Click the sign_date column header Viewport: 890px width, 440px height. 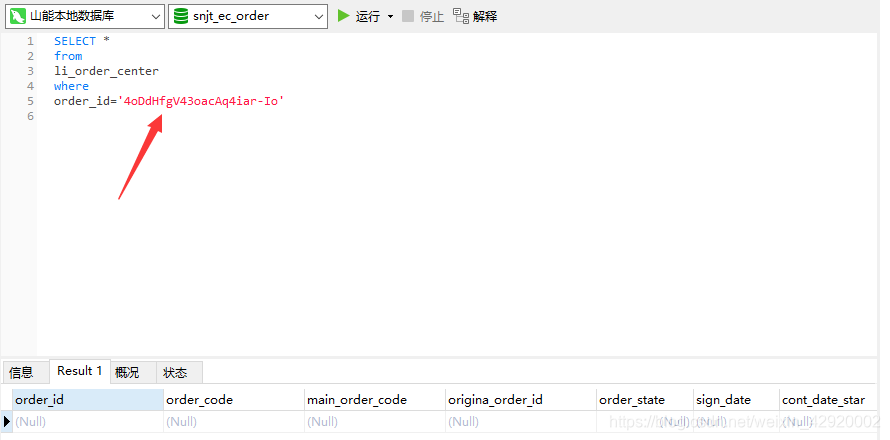[x=736, y=400]
